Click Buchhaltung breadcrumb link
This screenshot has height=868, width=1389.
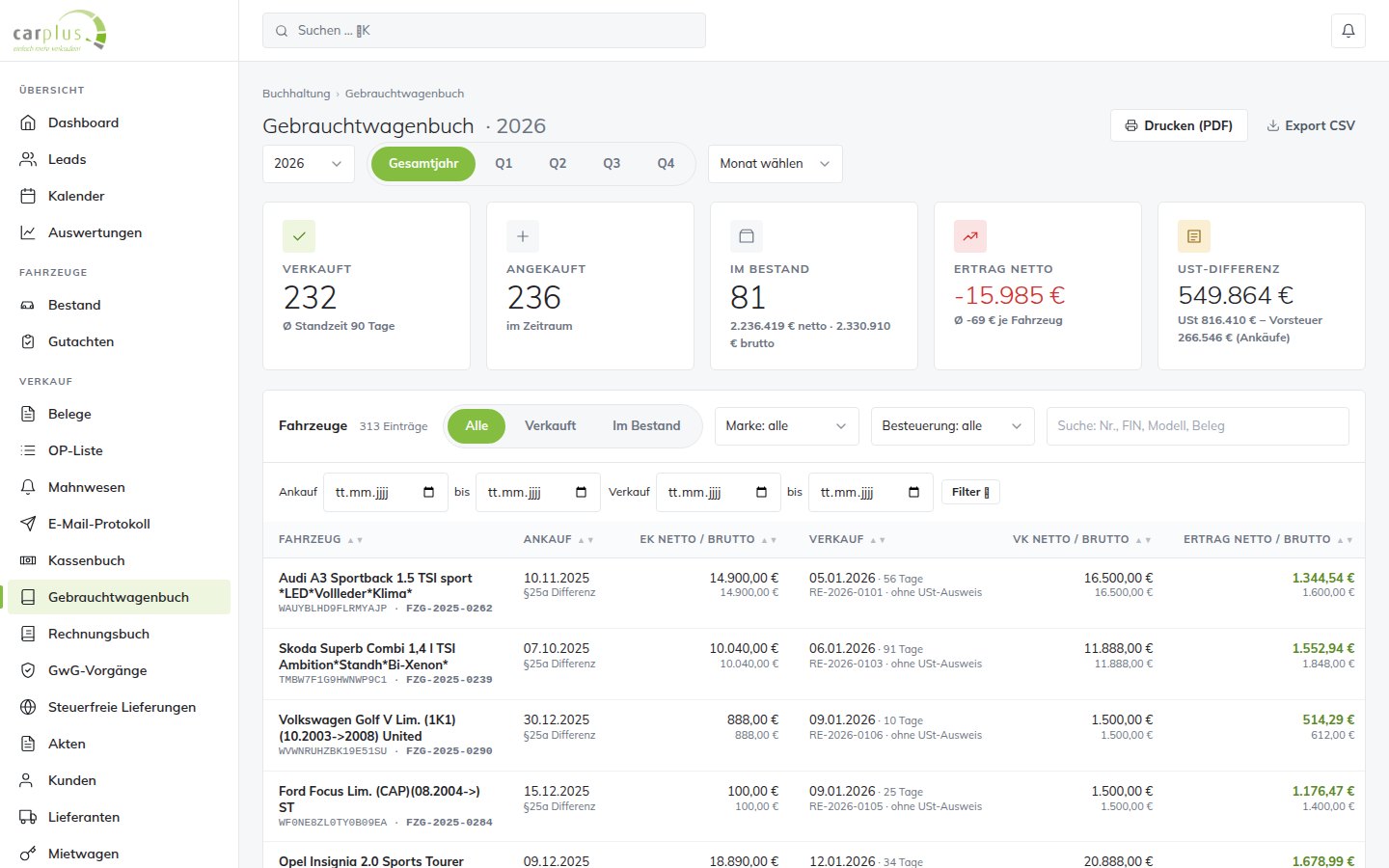[296, 94]
